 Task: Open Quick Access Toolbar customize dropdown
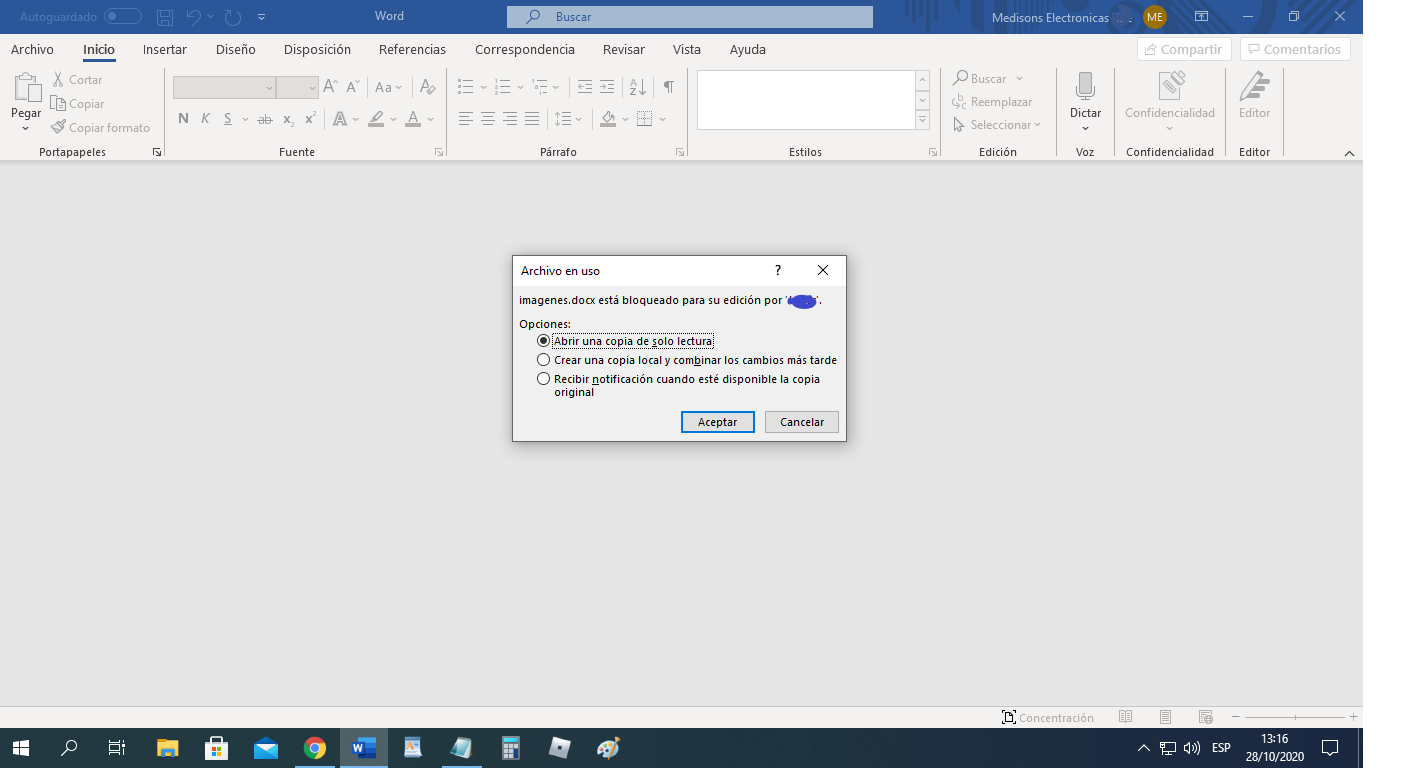coord(262,17)
